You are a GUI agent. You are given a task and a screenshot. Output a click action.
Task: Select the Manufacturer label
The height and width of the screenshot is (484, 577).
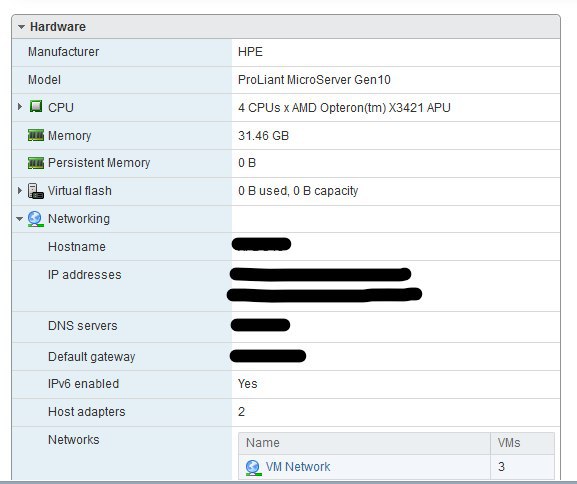coord(63,52)
